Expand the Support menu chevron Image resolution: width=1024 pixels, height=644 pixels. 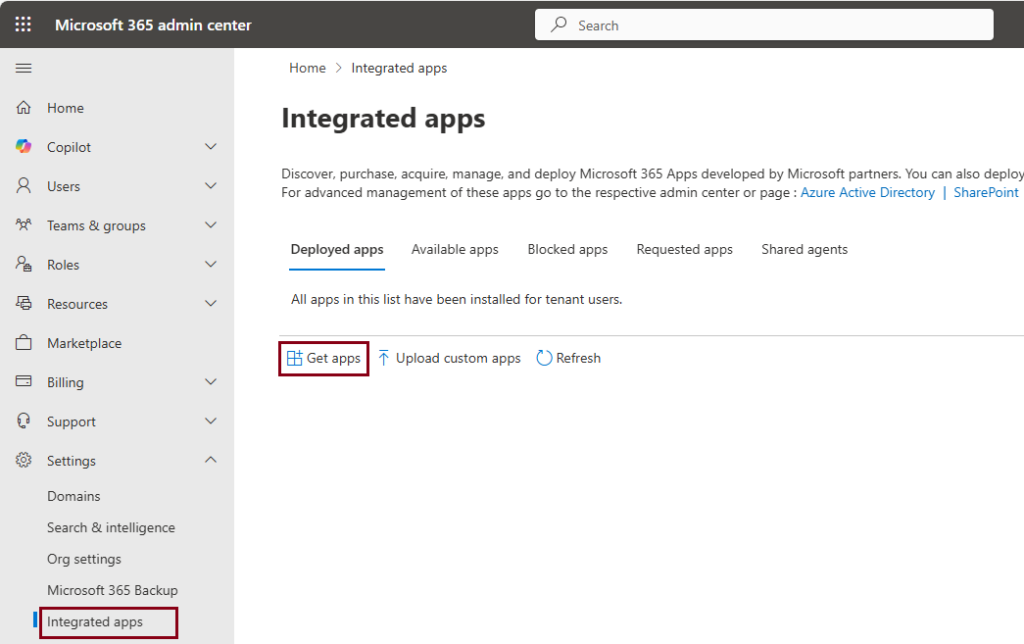210,421
